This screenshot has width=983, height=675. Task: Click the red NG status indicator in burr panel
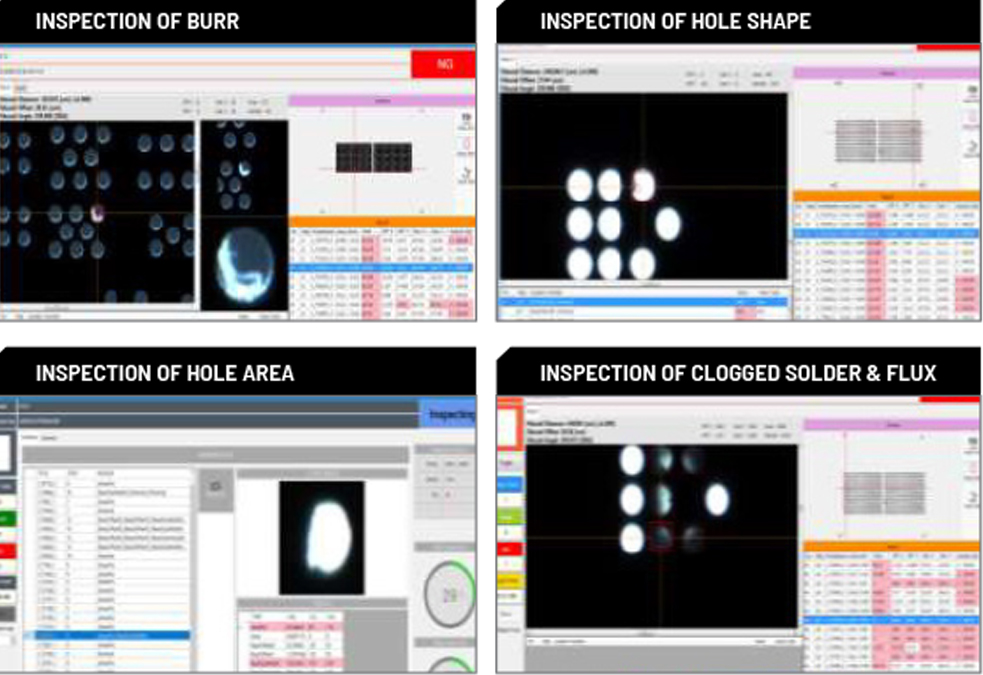tap(442, 63)
